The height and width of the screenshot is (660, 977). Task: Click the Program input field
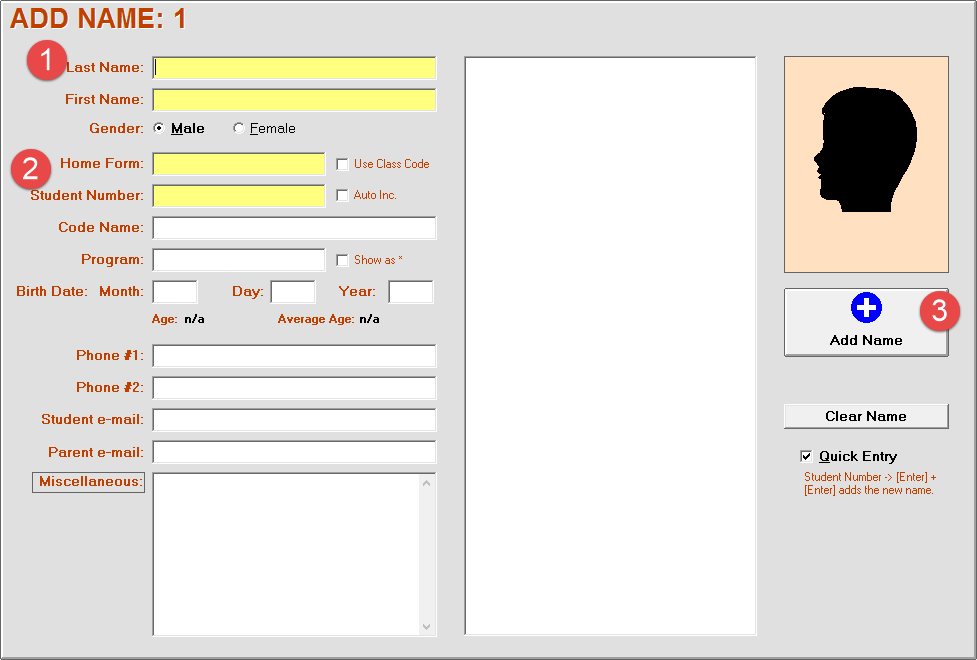click(x=239, y=260)
